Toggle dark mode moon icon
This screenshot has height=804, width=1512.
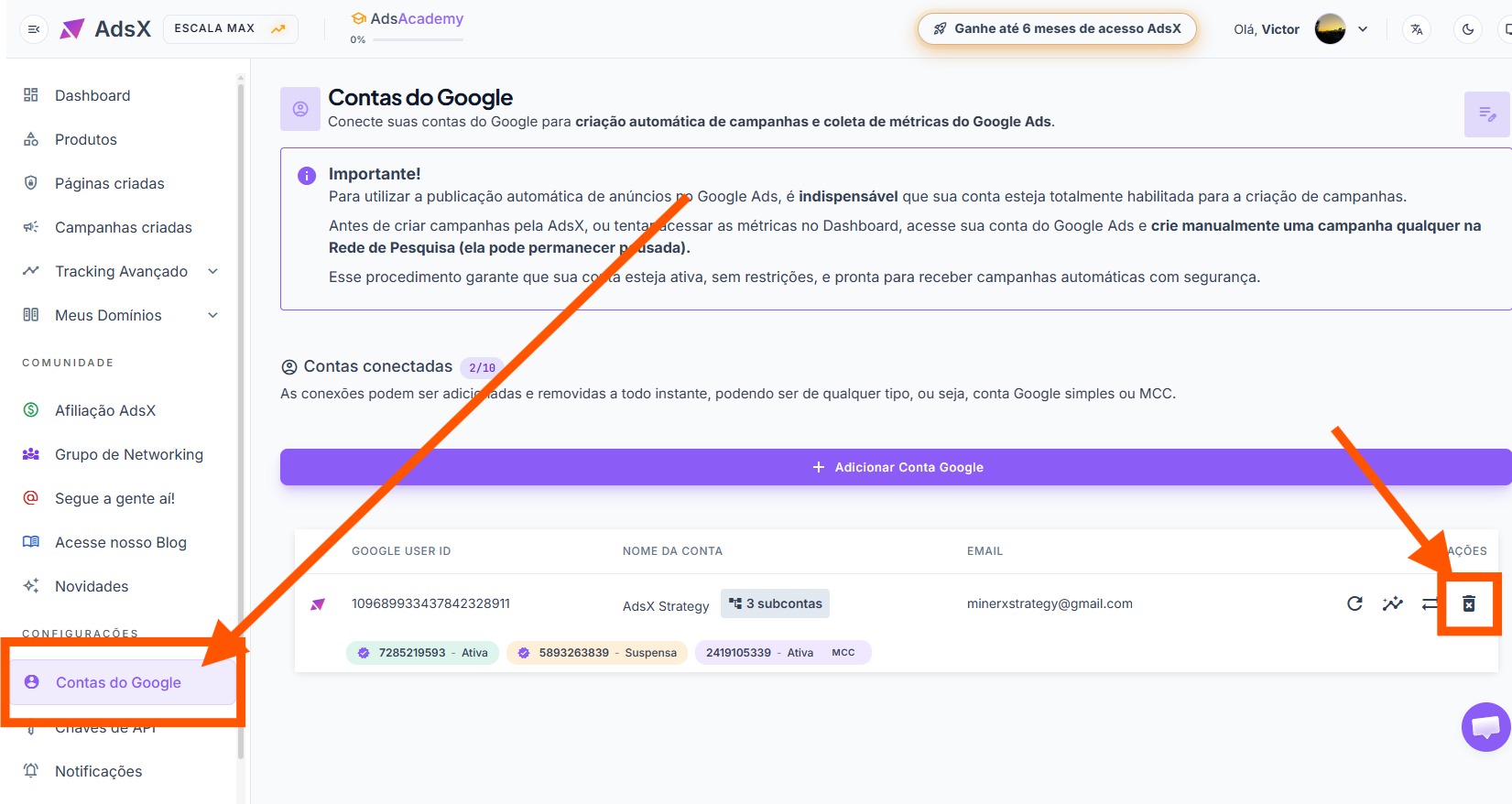coord(1468,29)
